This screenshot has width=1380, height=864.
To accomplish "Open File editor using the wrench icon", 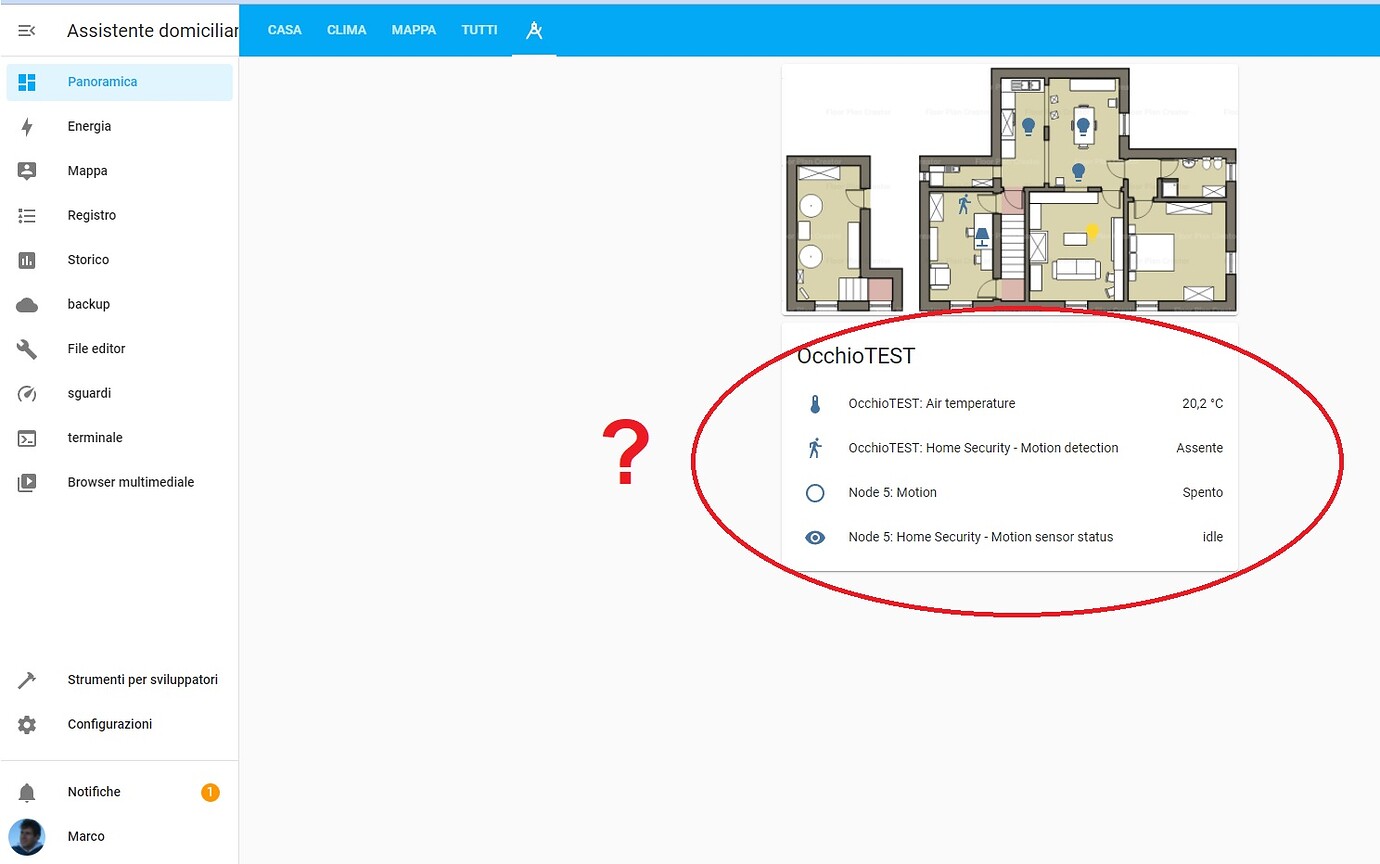I will pos(27,348).
